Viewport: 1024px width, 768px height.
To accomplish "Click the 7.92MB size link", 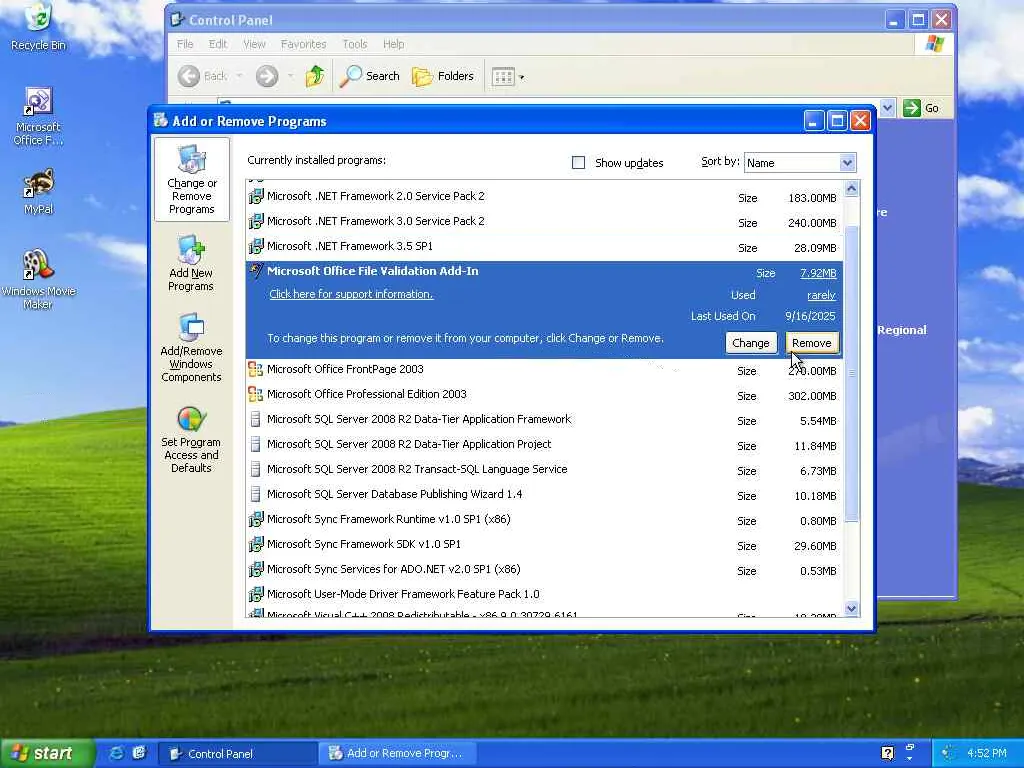I will point(818,273).
